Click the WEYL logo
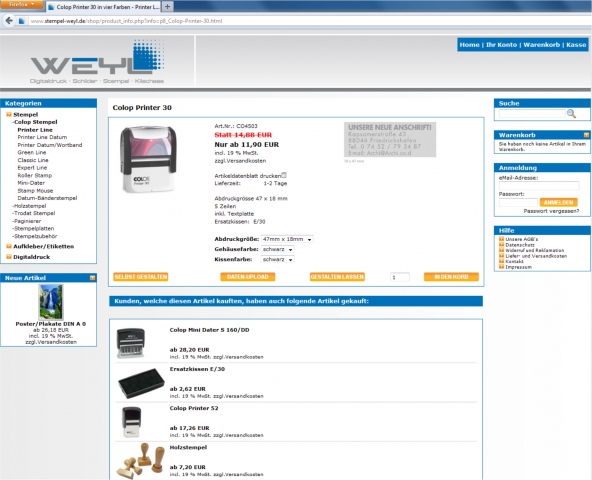This screenshot has height=480, width=592. 97,62
